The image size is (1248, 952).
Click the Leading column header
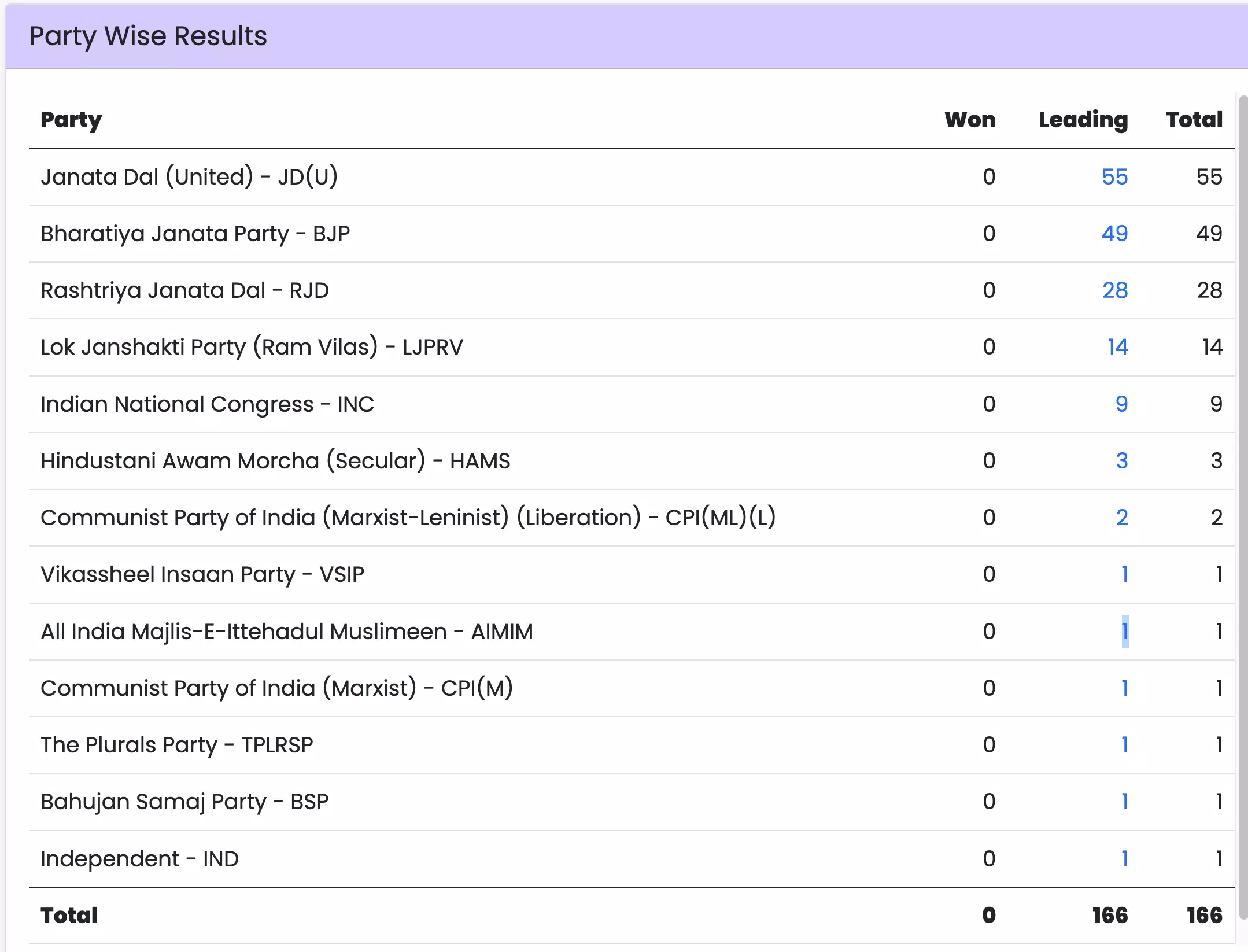[x=1083, y=120]
